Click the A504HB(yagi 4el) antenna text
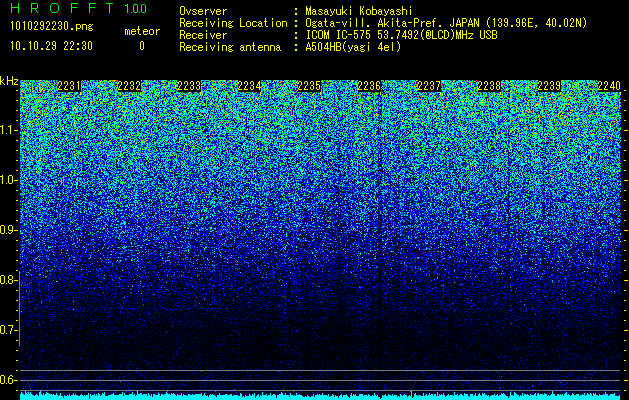The height and width of the screenshot is (400, 629). (x=353, y=47)
